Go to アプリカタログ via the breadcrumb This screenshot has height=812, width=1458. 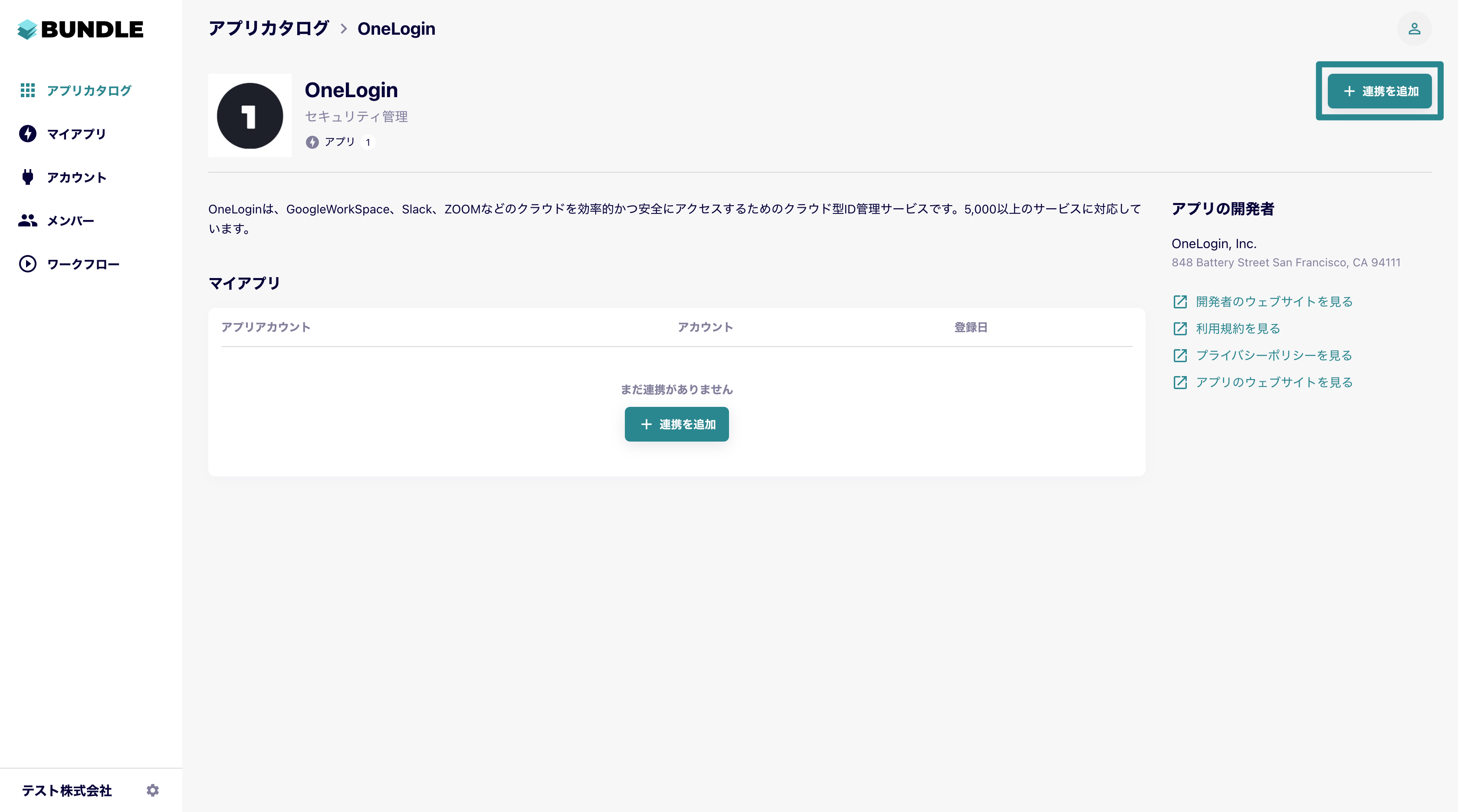pyautogui.click(x=269, y=28)
